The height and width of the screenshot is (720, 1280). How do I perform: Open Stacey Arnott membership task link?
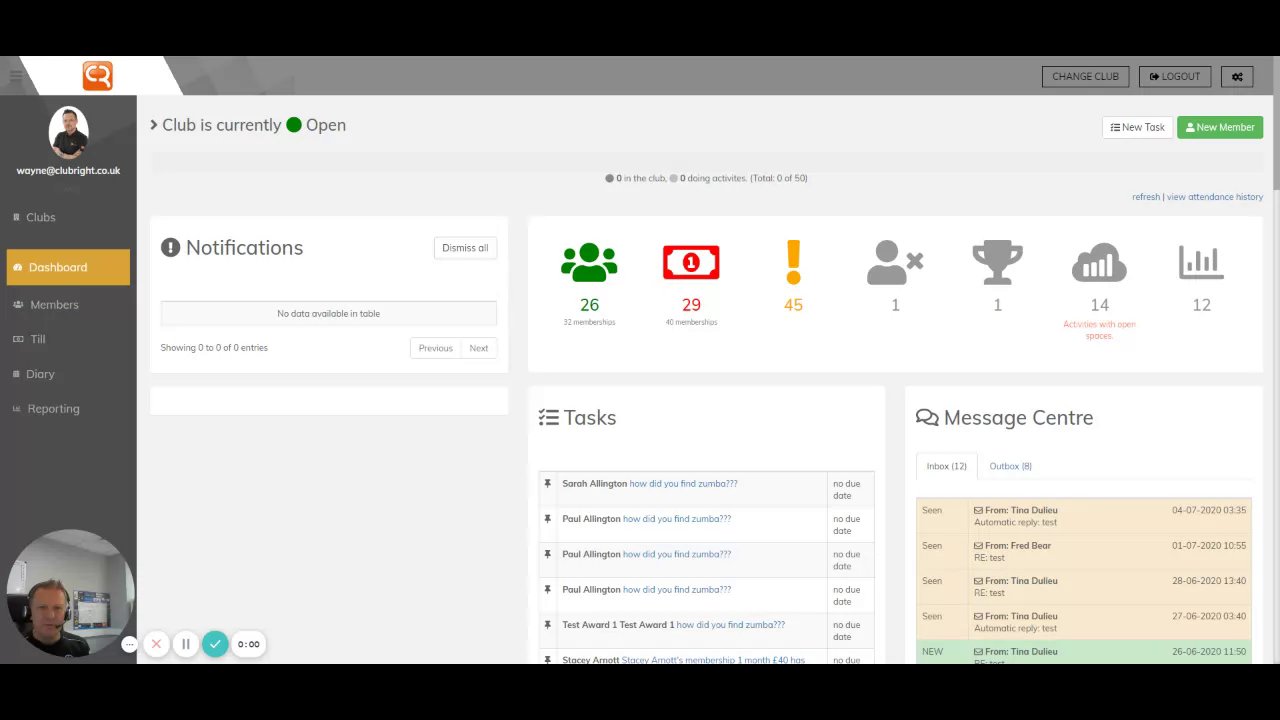[713, 660]
